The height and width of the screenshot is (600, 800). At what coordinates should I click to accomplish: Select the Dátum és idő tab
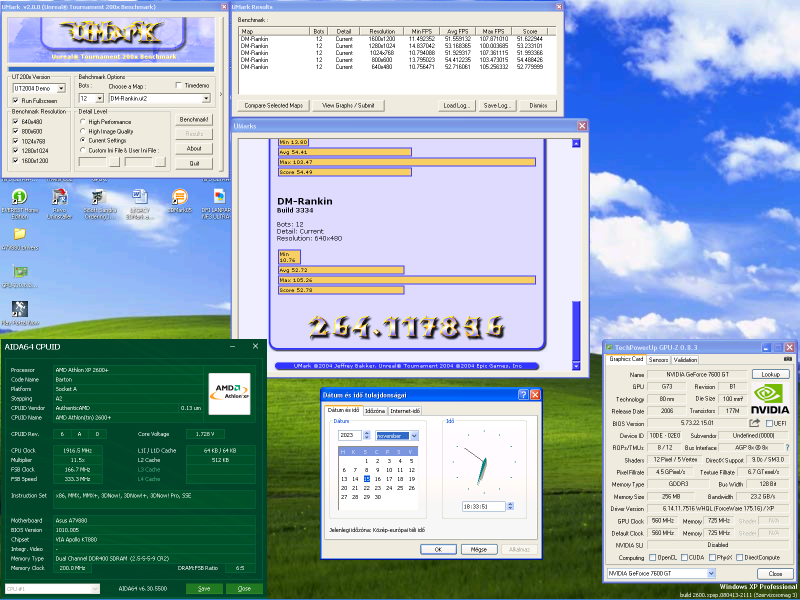pos(343,410)
